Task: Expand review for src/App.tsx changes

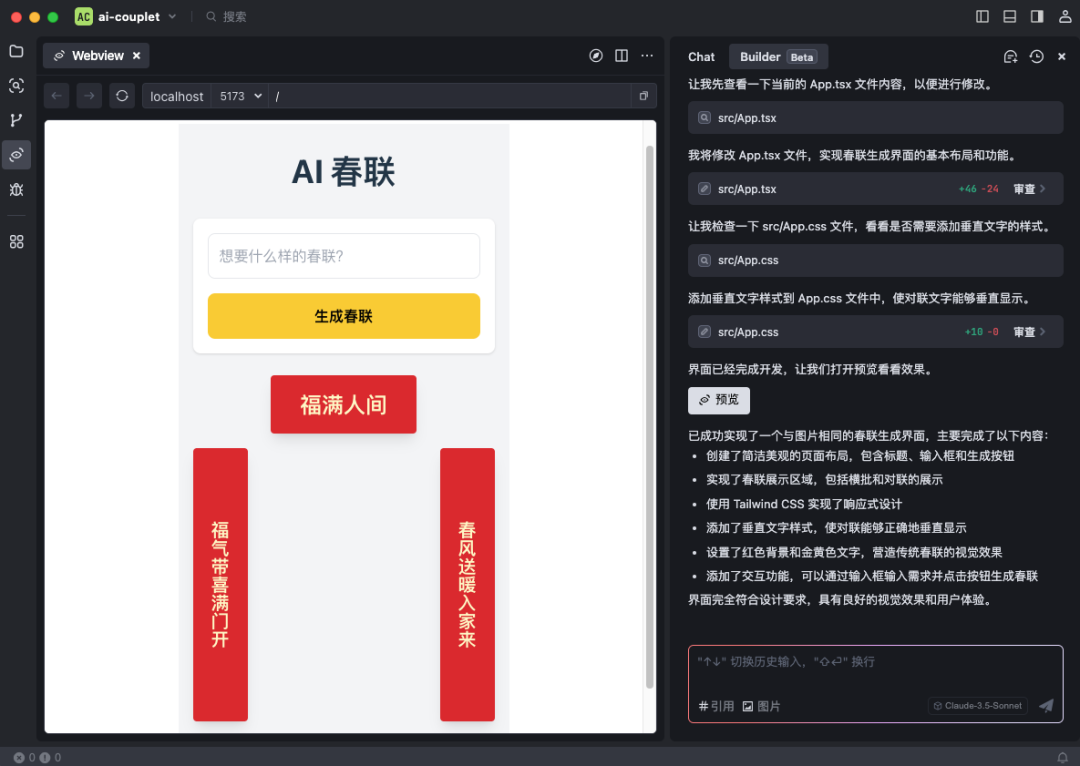Action: (x=1029, y=189)
